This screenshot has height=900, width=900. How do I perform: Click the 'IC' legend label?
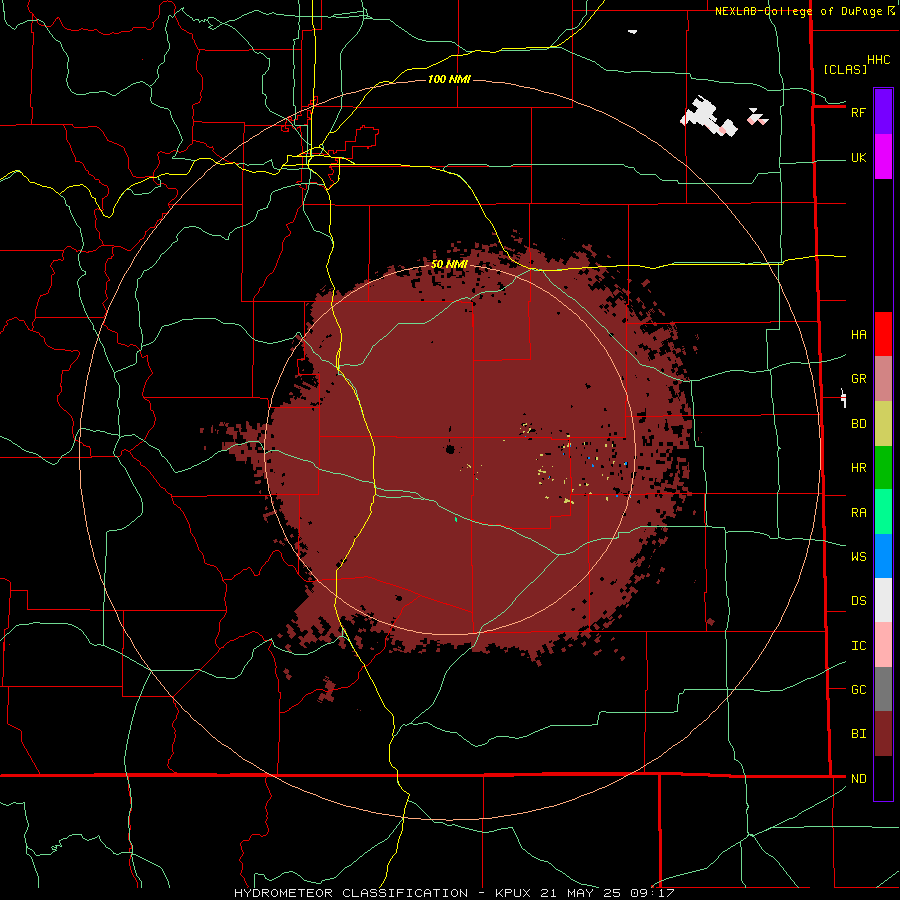858,646
